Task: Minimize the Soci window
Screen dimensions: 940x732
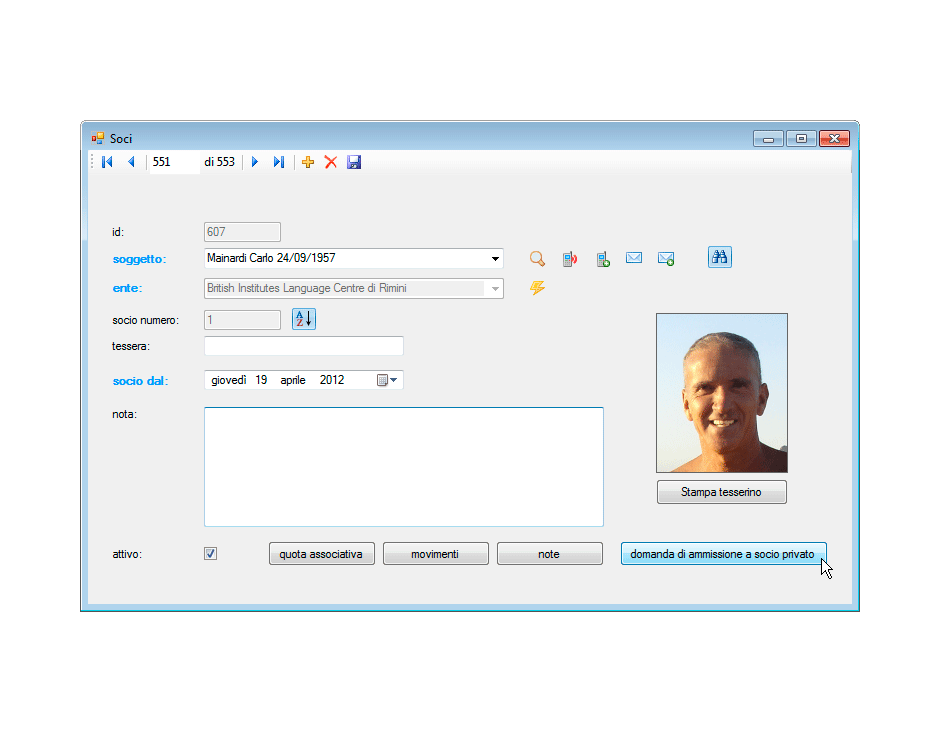Action: tap(768, 139)
